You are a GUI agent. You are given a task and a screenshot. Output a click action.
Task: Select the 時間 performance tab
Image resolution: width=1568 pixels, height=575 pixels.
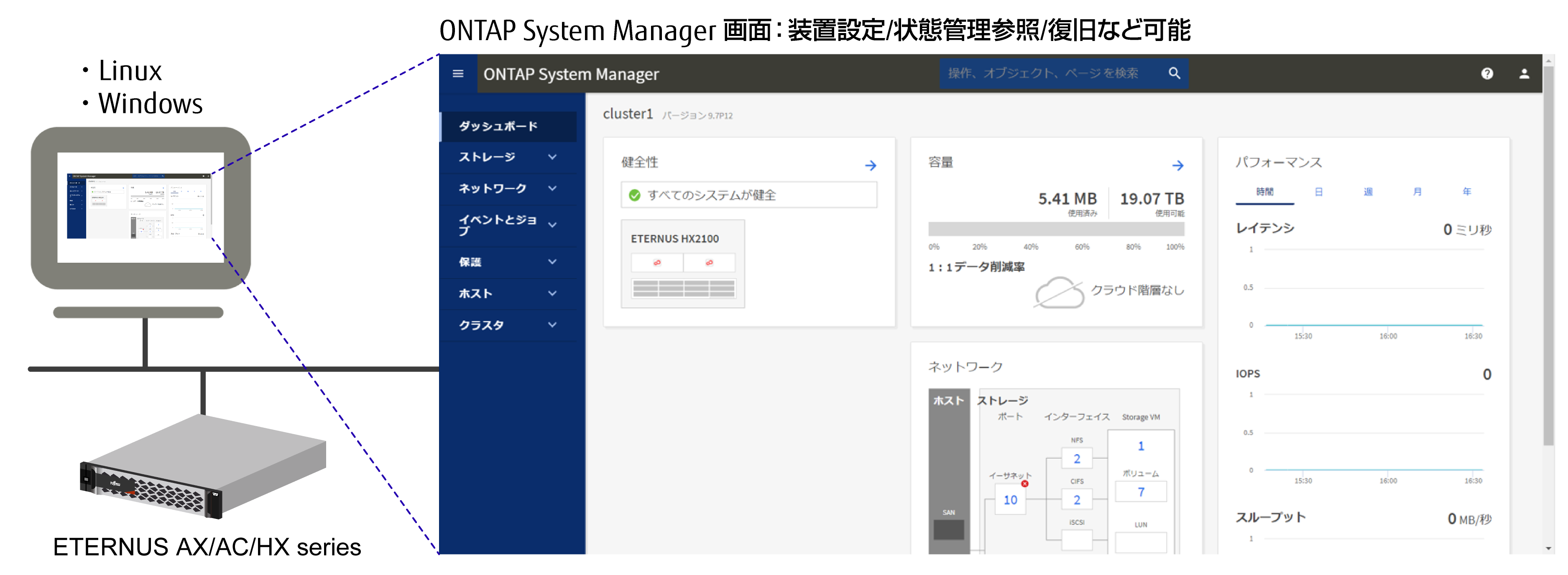(1264, 192)
